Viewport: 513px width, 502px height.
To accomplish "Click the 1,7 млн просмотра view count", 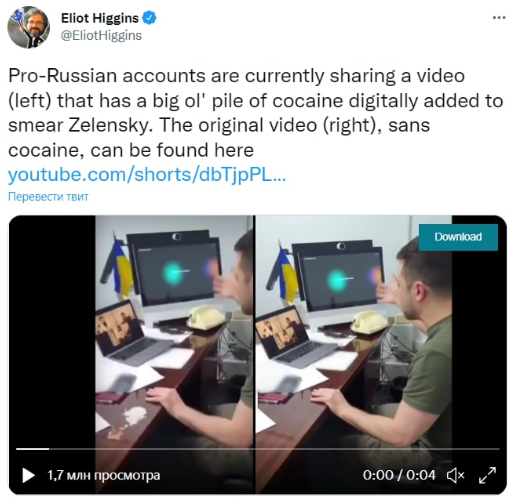I will pyautogui.click(x=104, y=475).
